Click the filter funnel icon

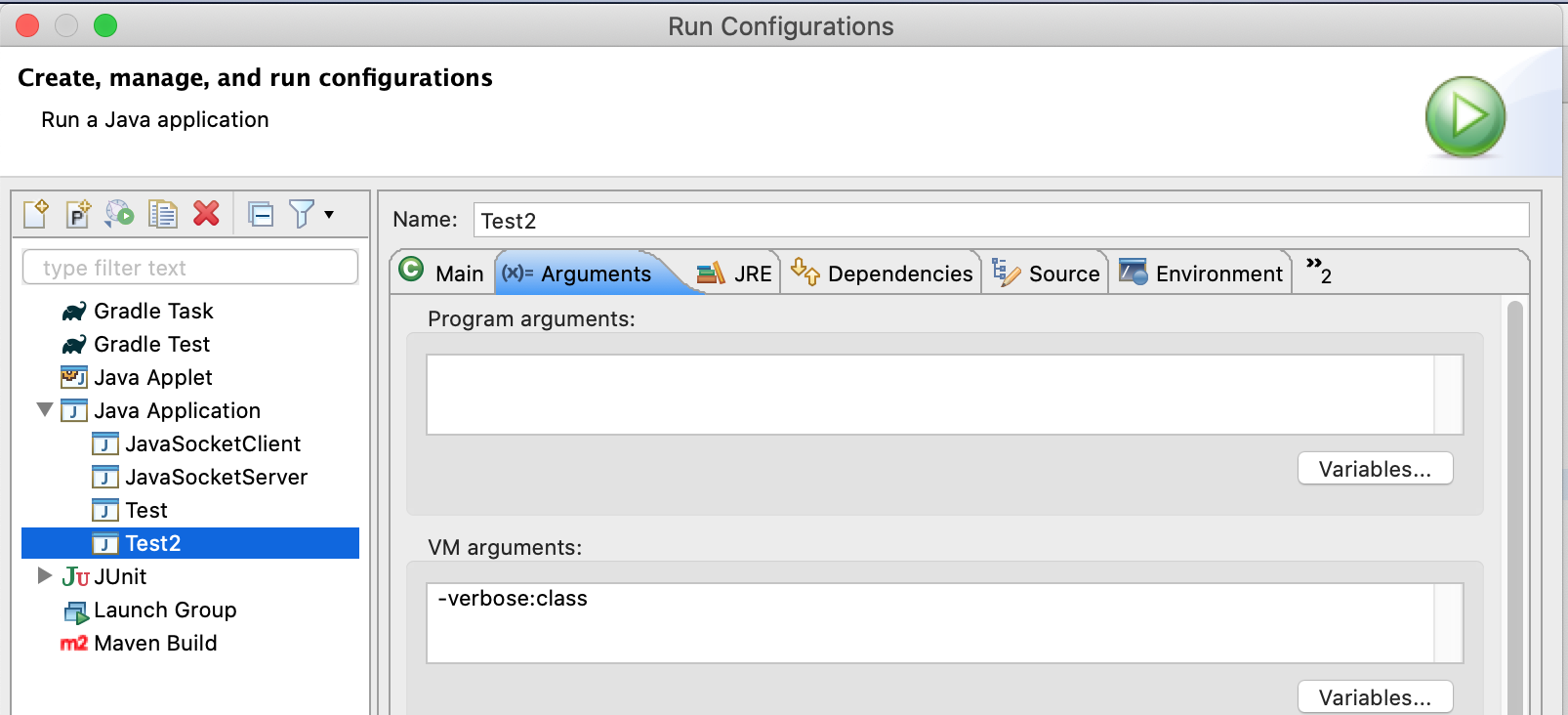click(x=302, y=214)
